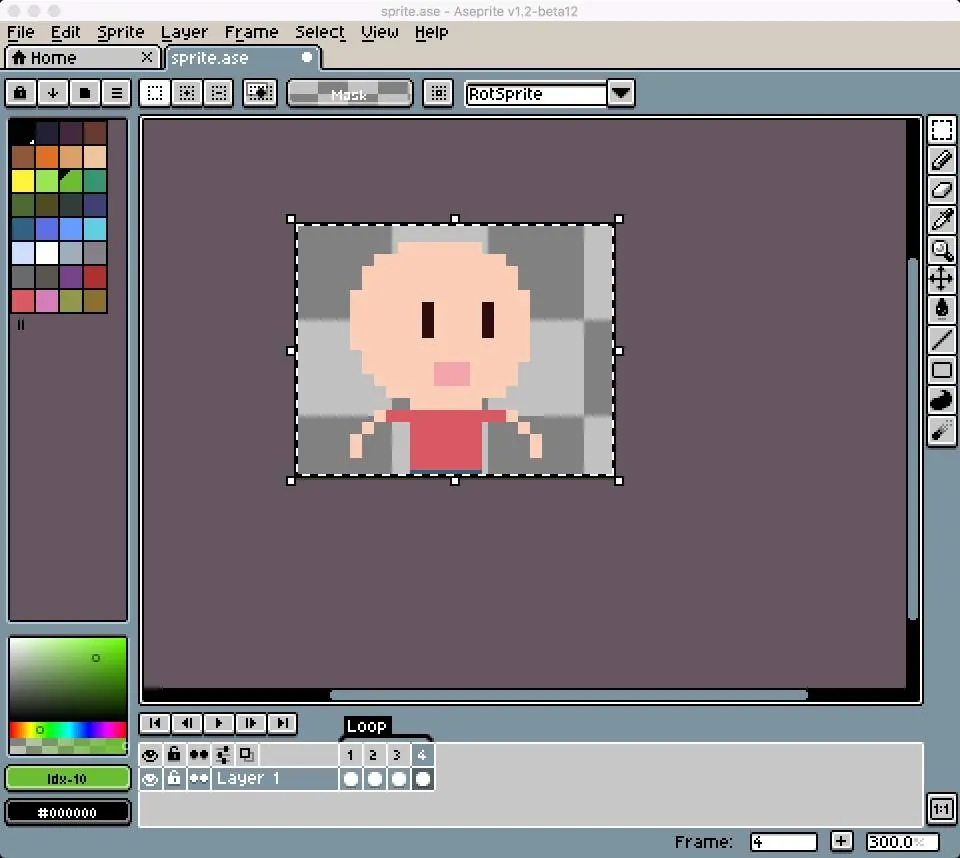Toggle continuous mode on Layer 1
Viewport: 960px width, 858px height.
199,779
